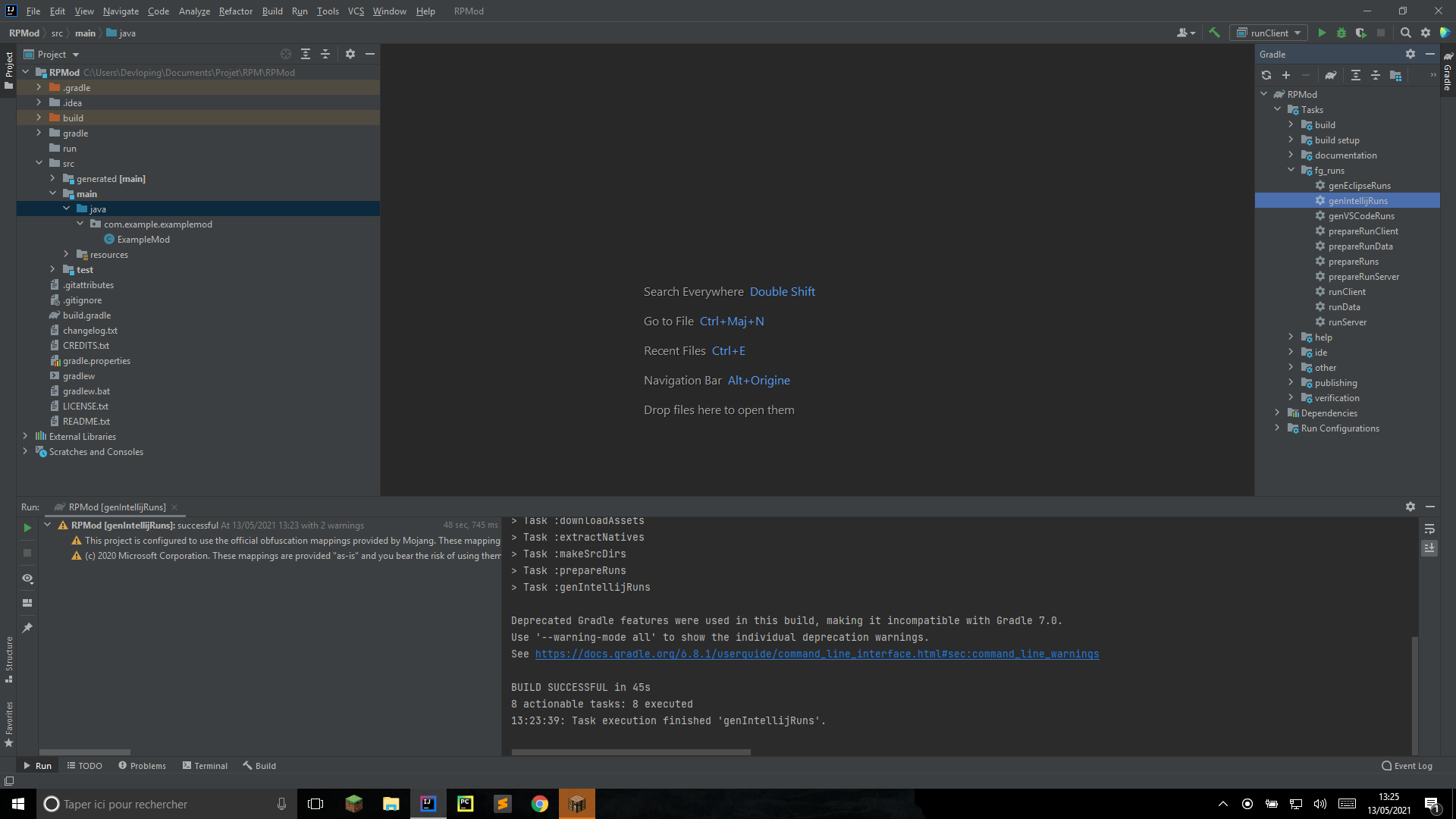
Task: Open Google Chrome from the Windows taskbar
Action: coord(539,804)
